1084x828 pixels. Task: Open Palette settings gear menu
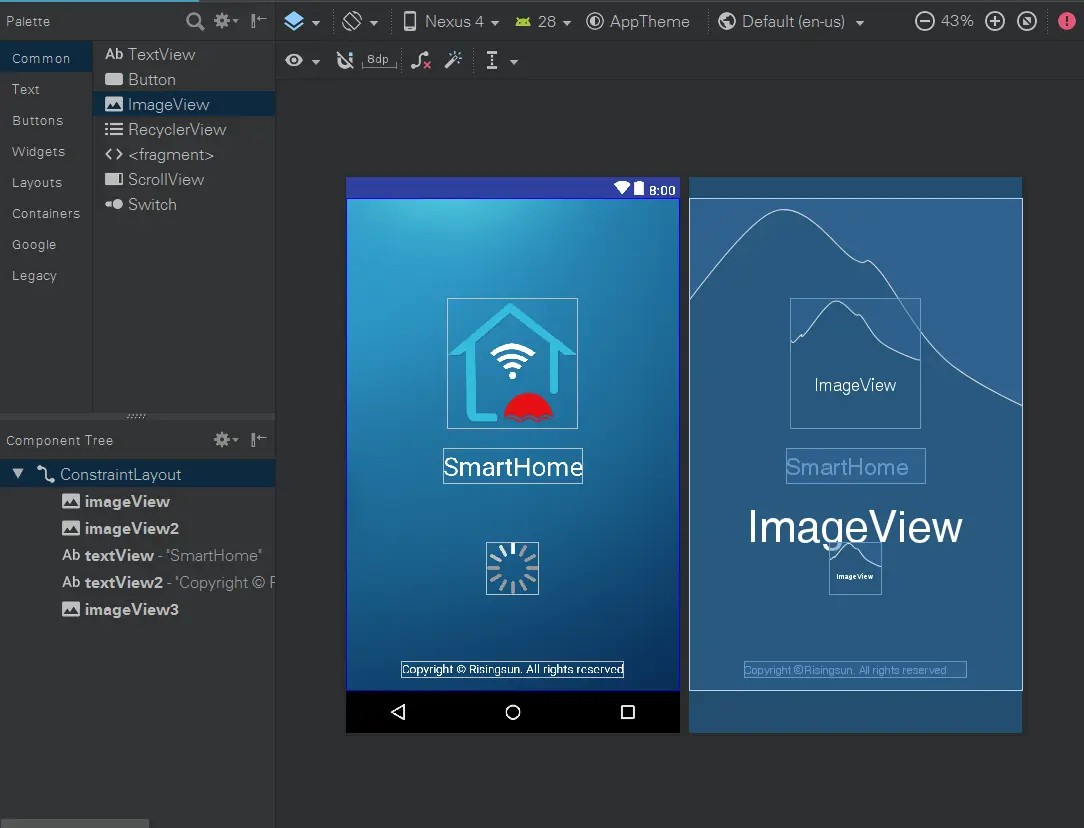coord(225,21)
